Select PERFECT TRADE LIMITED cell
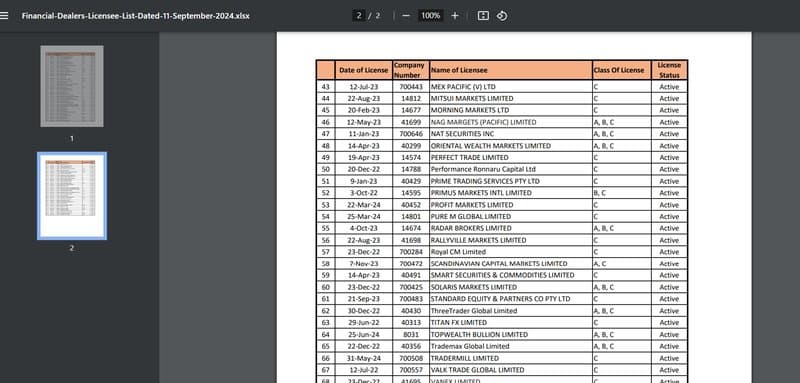 click(511, 158)
